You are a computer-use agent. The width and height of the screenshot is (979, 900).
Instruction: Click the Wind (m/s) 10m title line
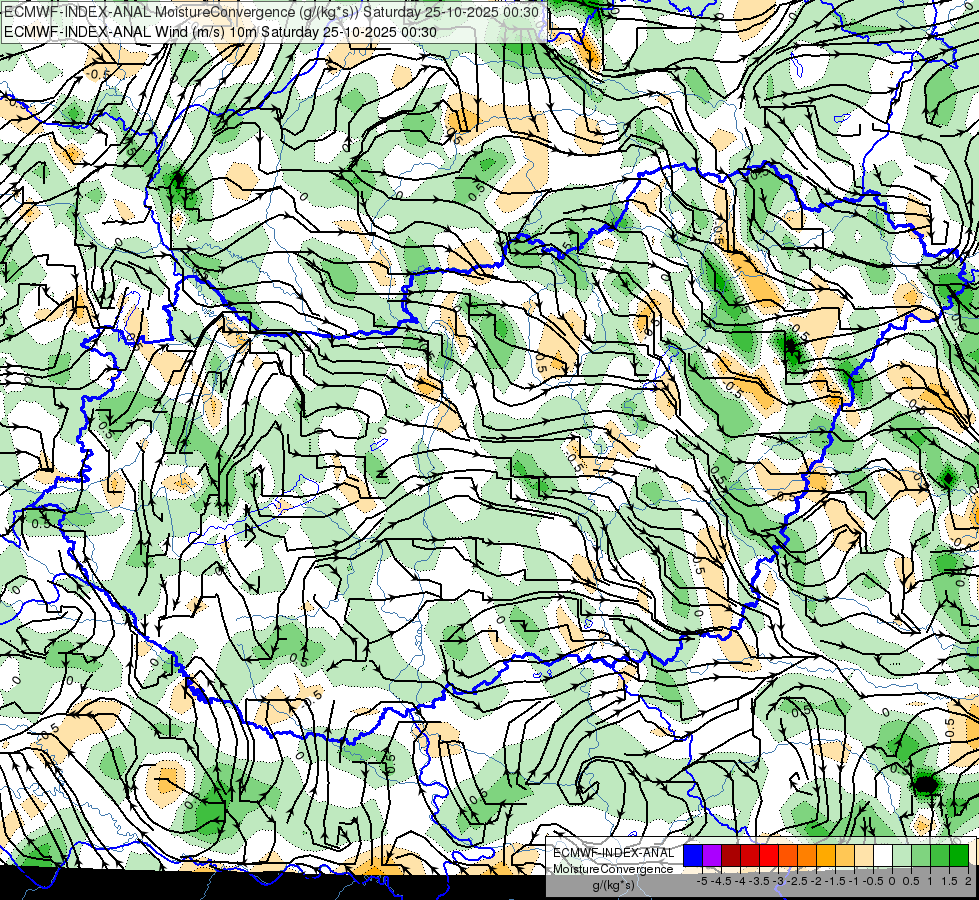(x=220, y=32)
